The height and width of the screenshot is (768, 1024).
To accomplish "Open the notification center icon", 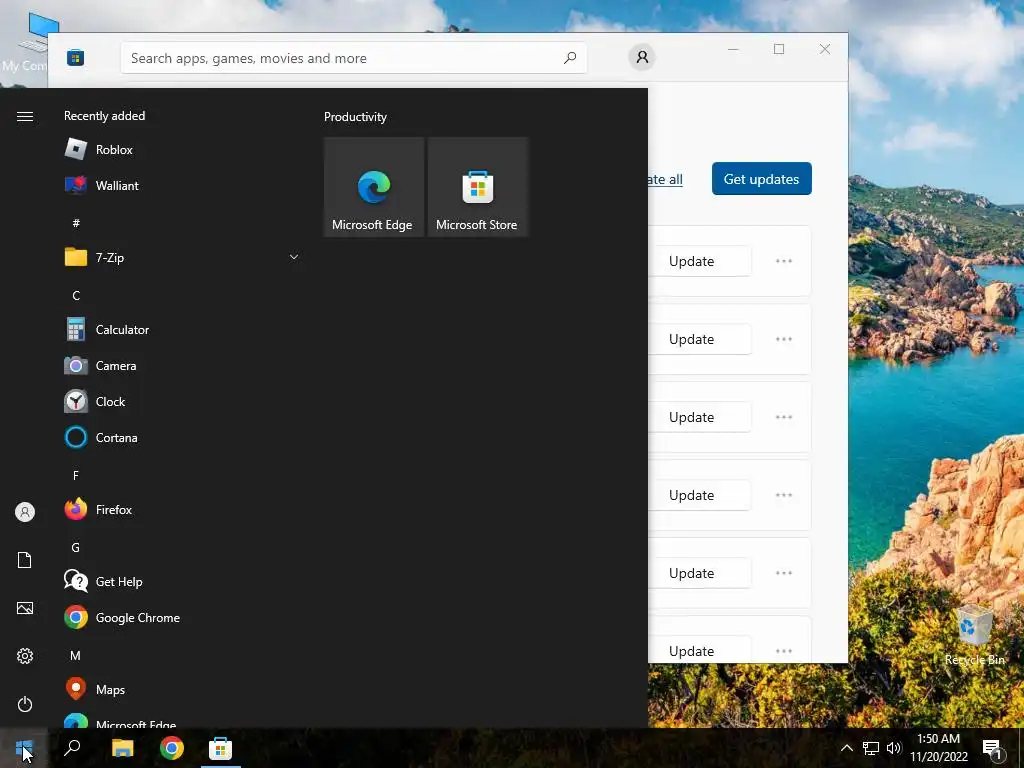I will tap(992, 750).
